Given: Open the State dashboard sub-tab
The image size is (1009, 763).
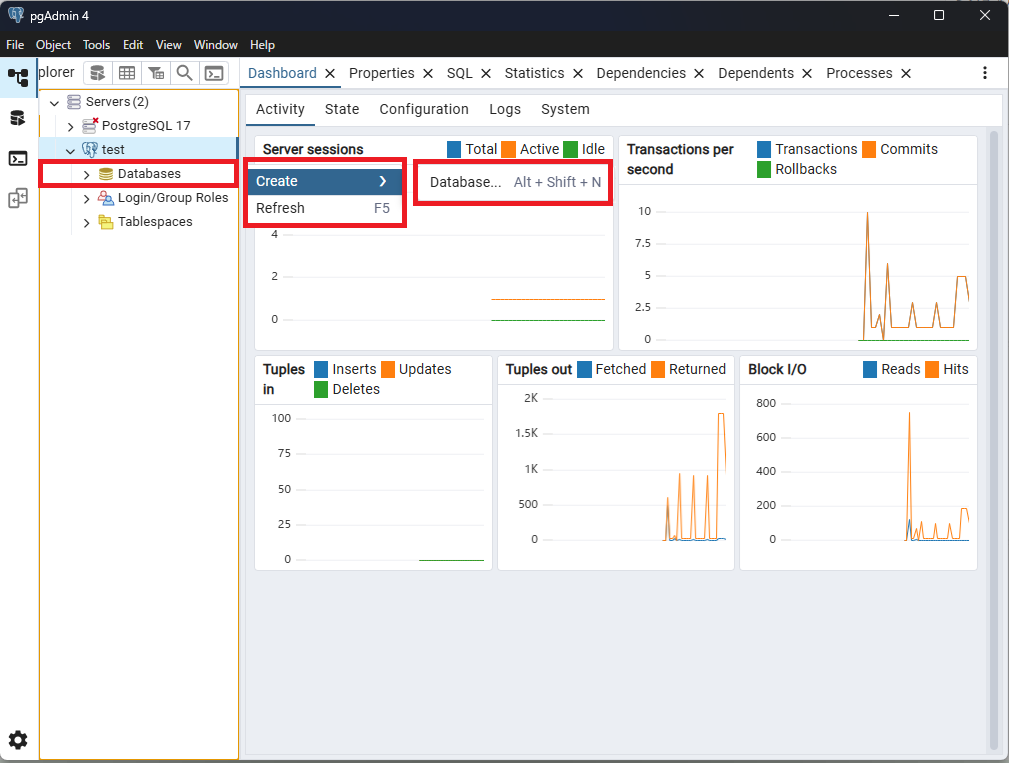Looking at the screenshot, I should [342, 109].
